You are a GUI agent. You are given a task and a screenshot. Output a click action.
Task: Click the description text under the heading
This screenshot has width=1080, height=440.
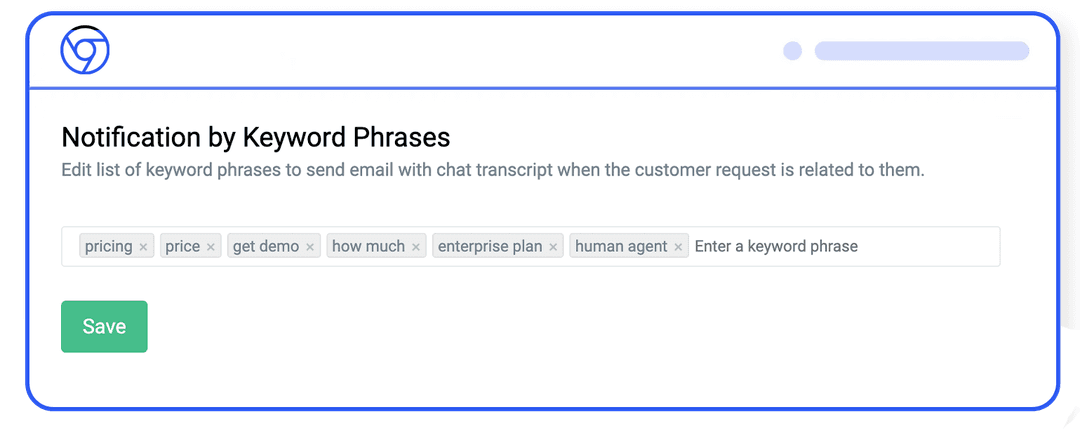pos(493,170)
